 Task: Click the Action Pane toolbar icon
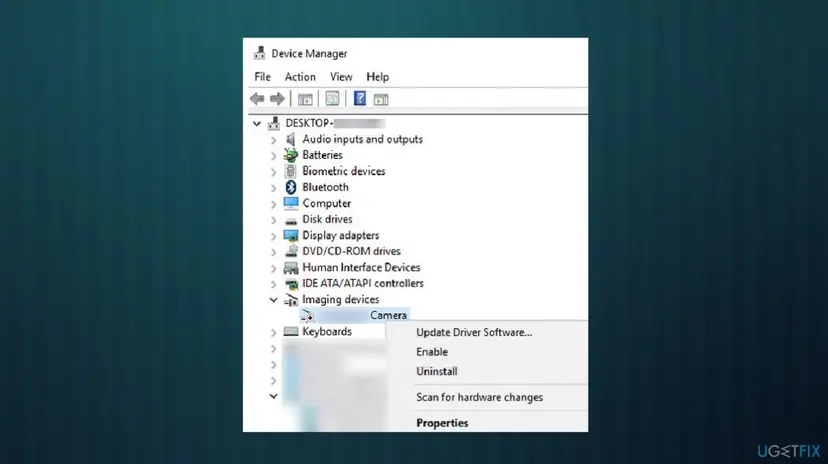click(x=381, y=99)
